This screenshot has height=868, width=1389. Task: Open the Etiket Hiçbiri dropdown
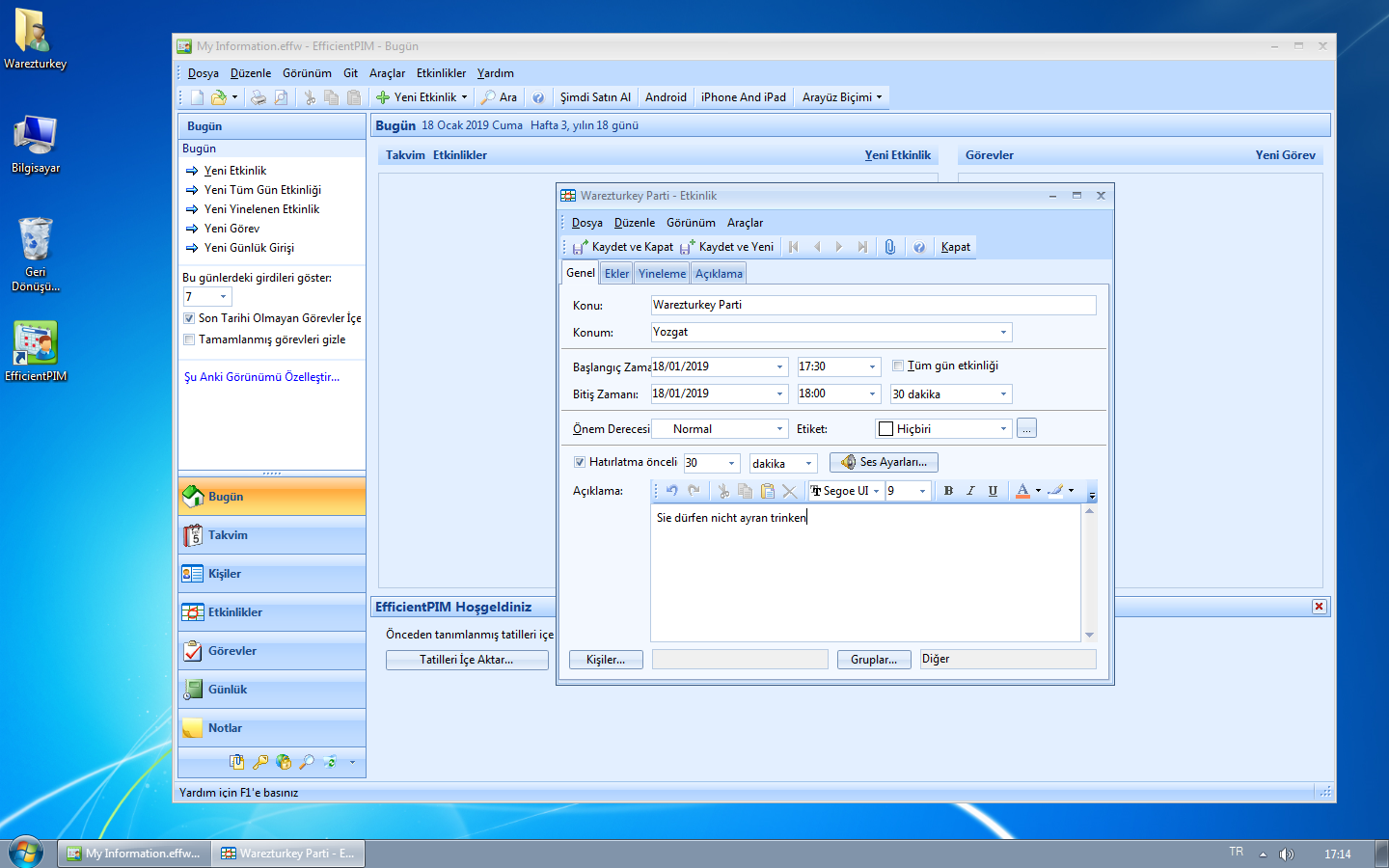pos(1003,428)
